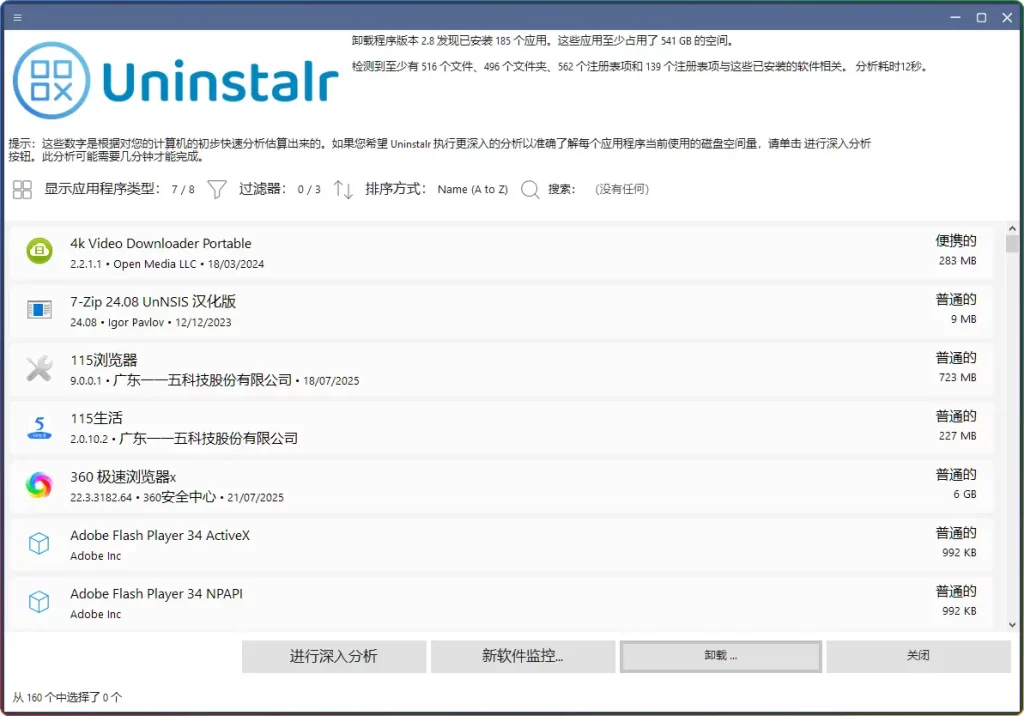The width and height of the screenshot is (1024, 716).
Task: Click the 便携的 label of 4k Video Downloader
Action: [x=956, y=241]
